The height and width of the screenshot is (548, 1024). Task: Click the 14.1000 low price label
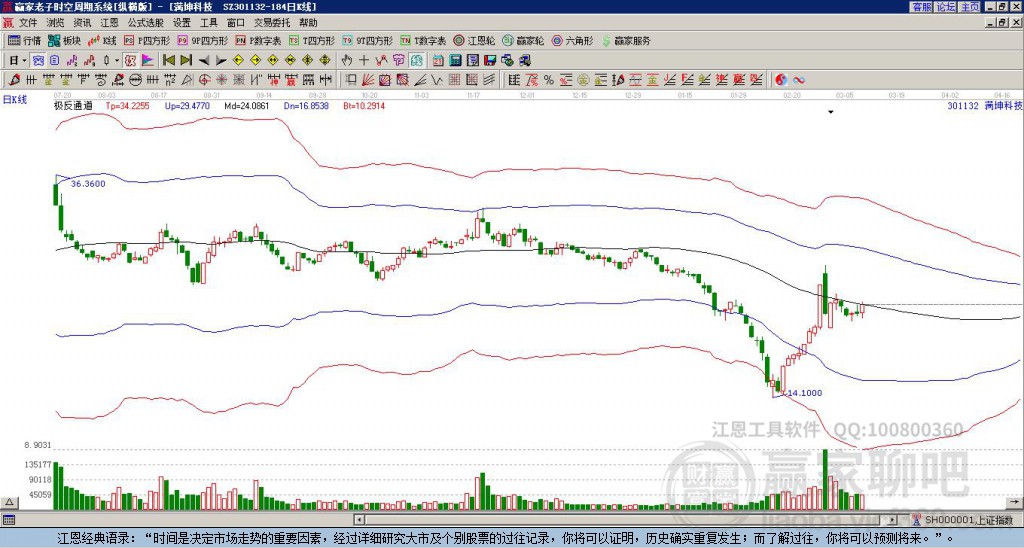click(805, 393)
